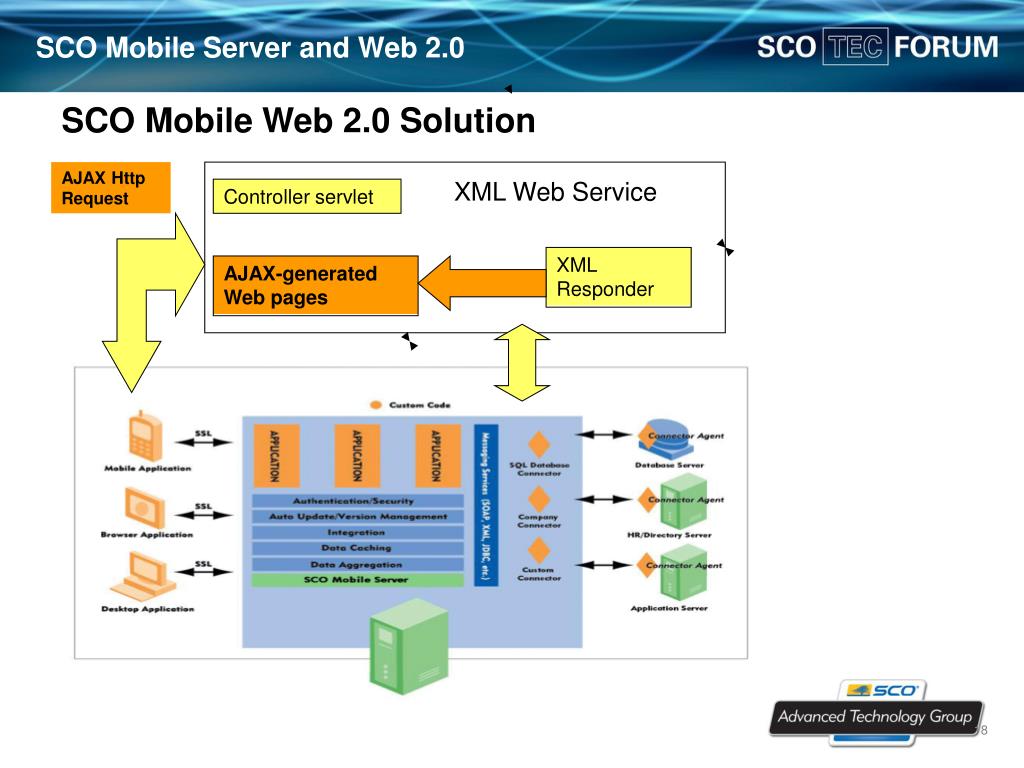Click the Company Connector diamond
This screenshot has width=1024, height=768.
pos(539,499)
